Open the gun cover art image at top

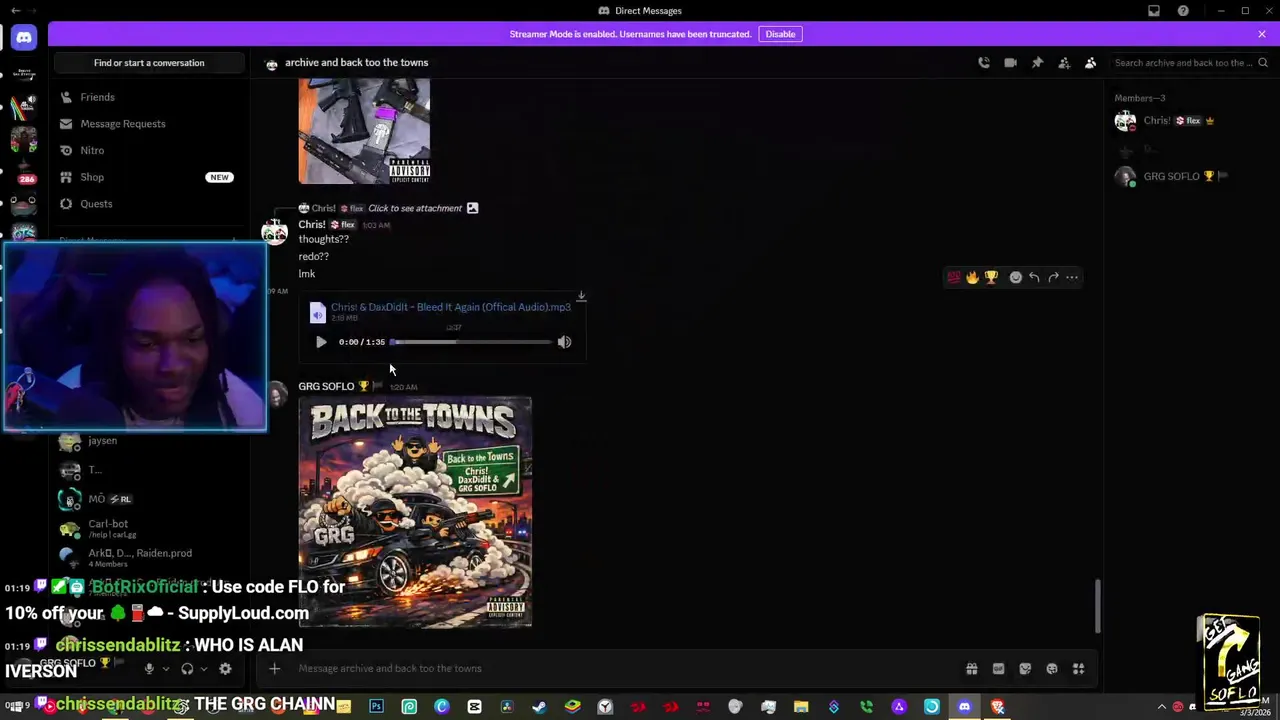click(364, 132)
